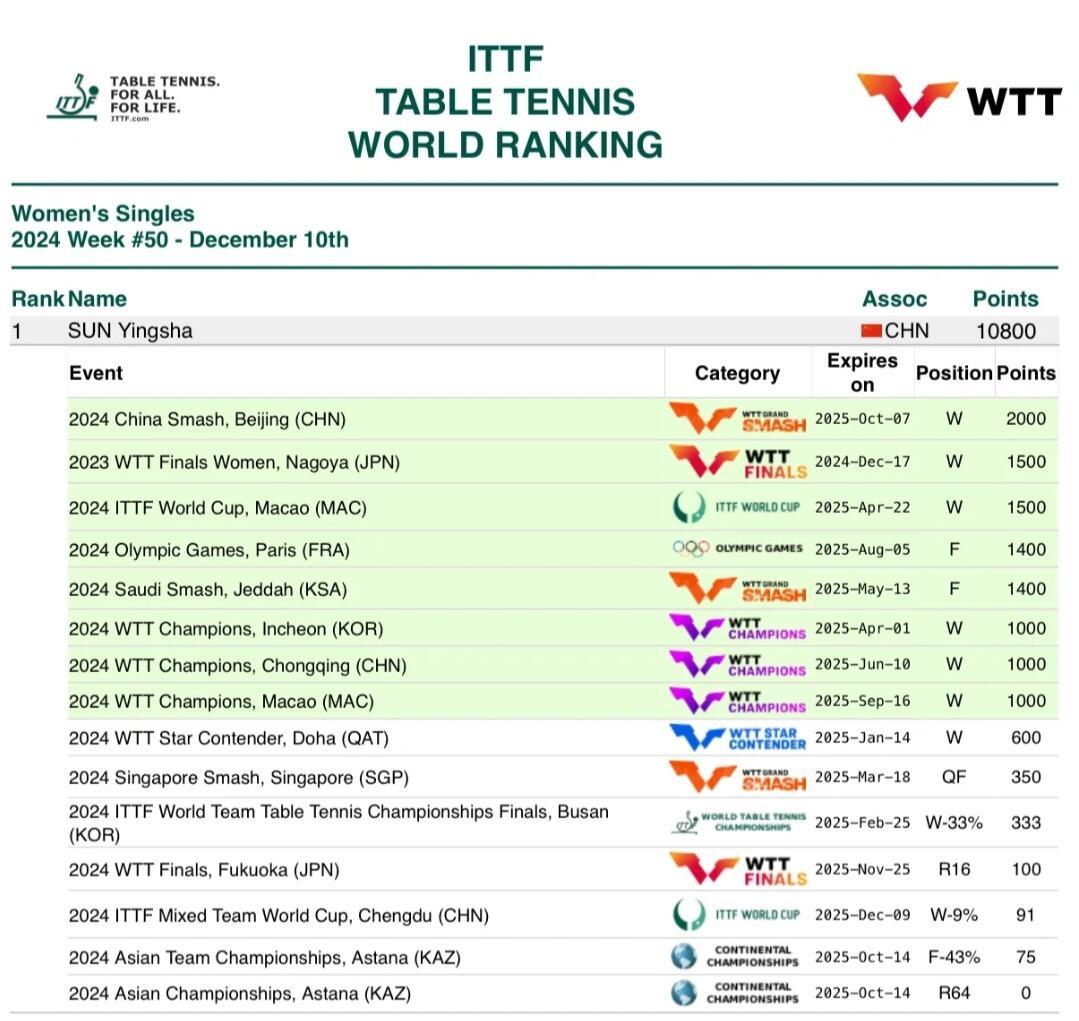Image resolution: width=1079 pixels, height=1021 pixels.
Task: Click WTT Champions logo in Chongqing row
Action: [738, 665]
